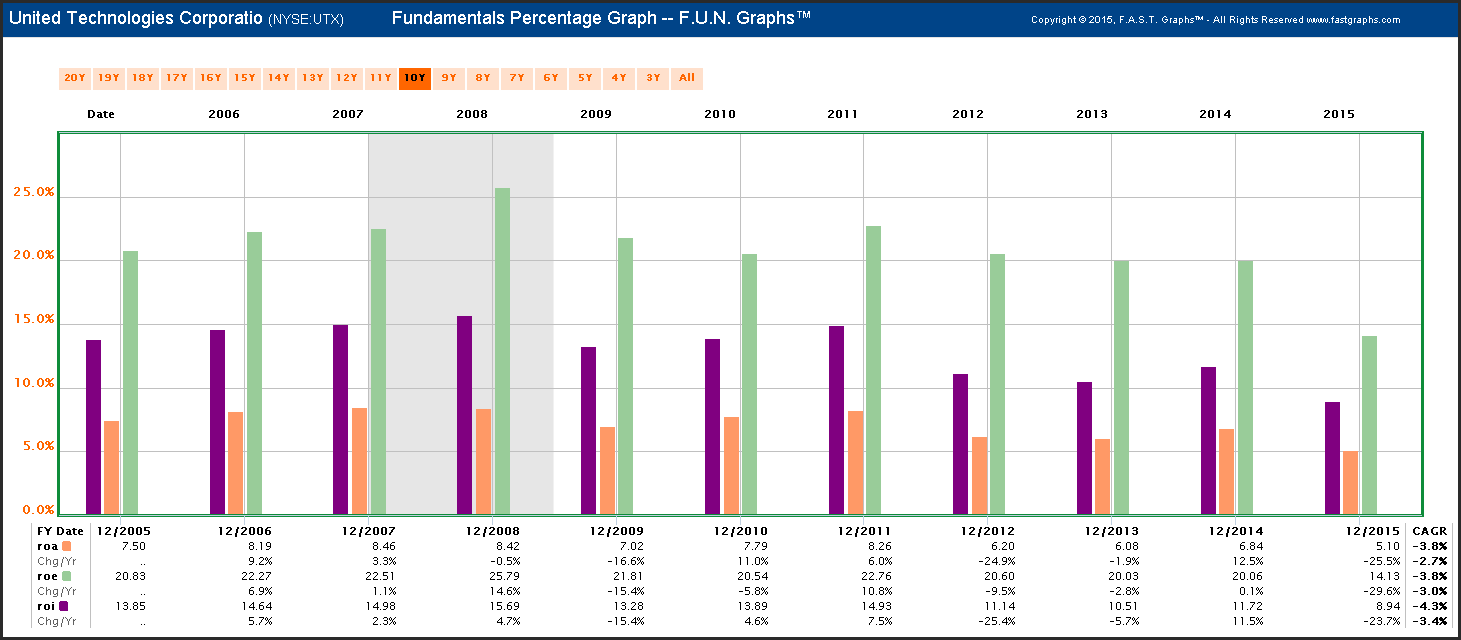Click the 12/2015 FY date cell
1461x640 pixels.
pos(1369,530)
